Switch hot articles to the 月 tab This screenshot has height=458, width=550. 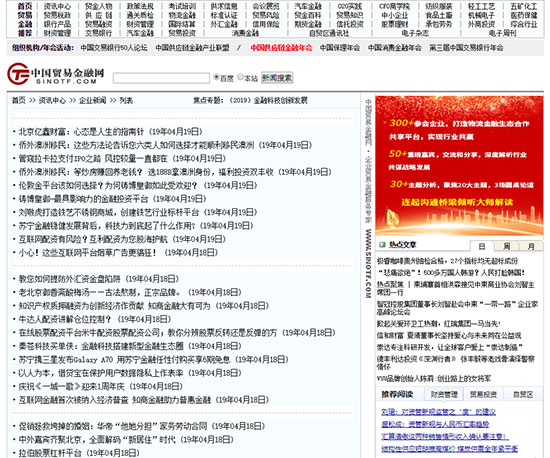point(531,246)
